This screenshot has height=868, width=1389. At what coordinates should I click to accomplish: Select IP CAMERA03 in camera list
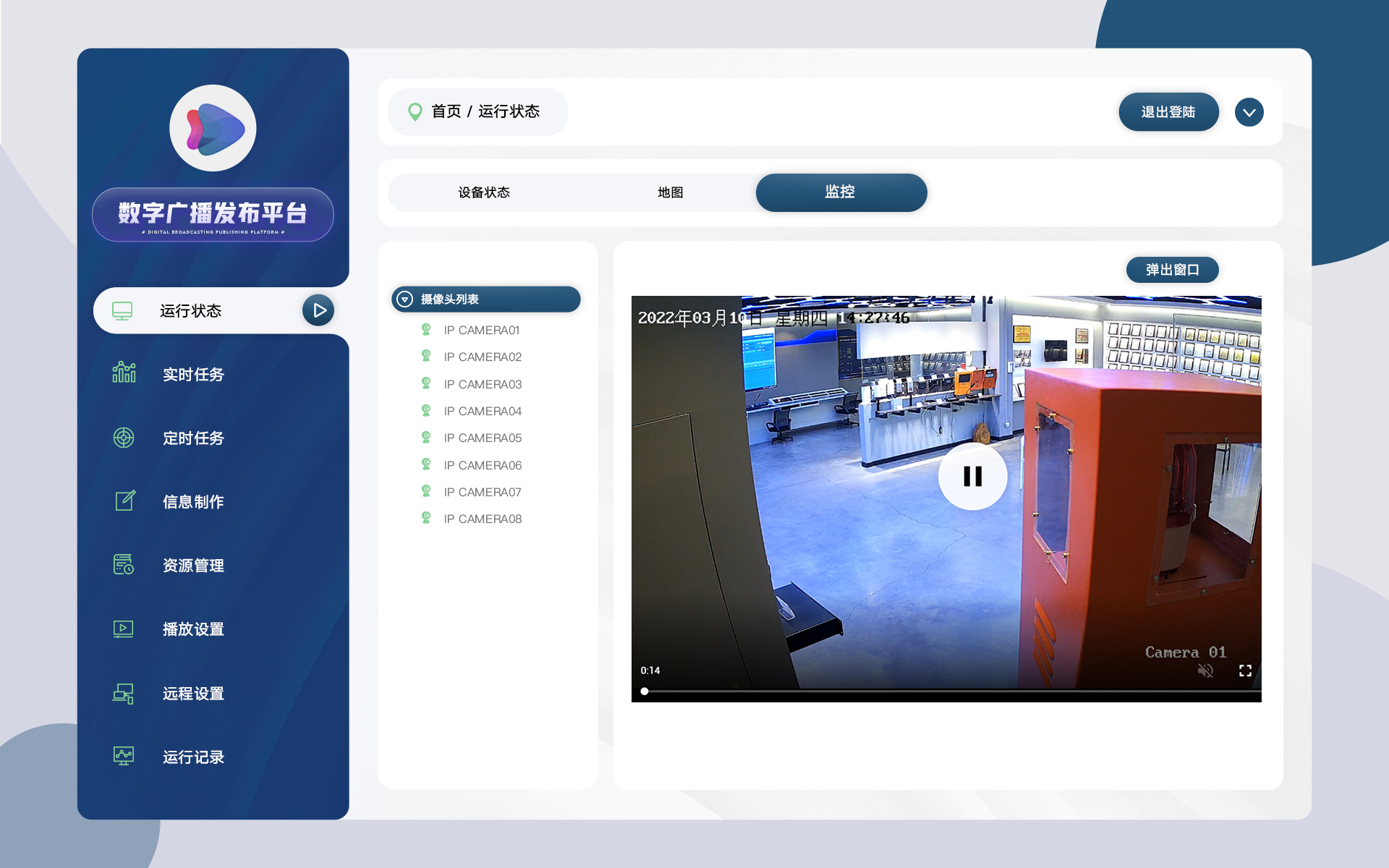pyautogui.click(x=483, y=383)
